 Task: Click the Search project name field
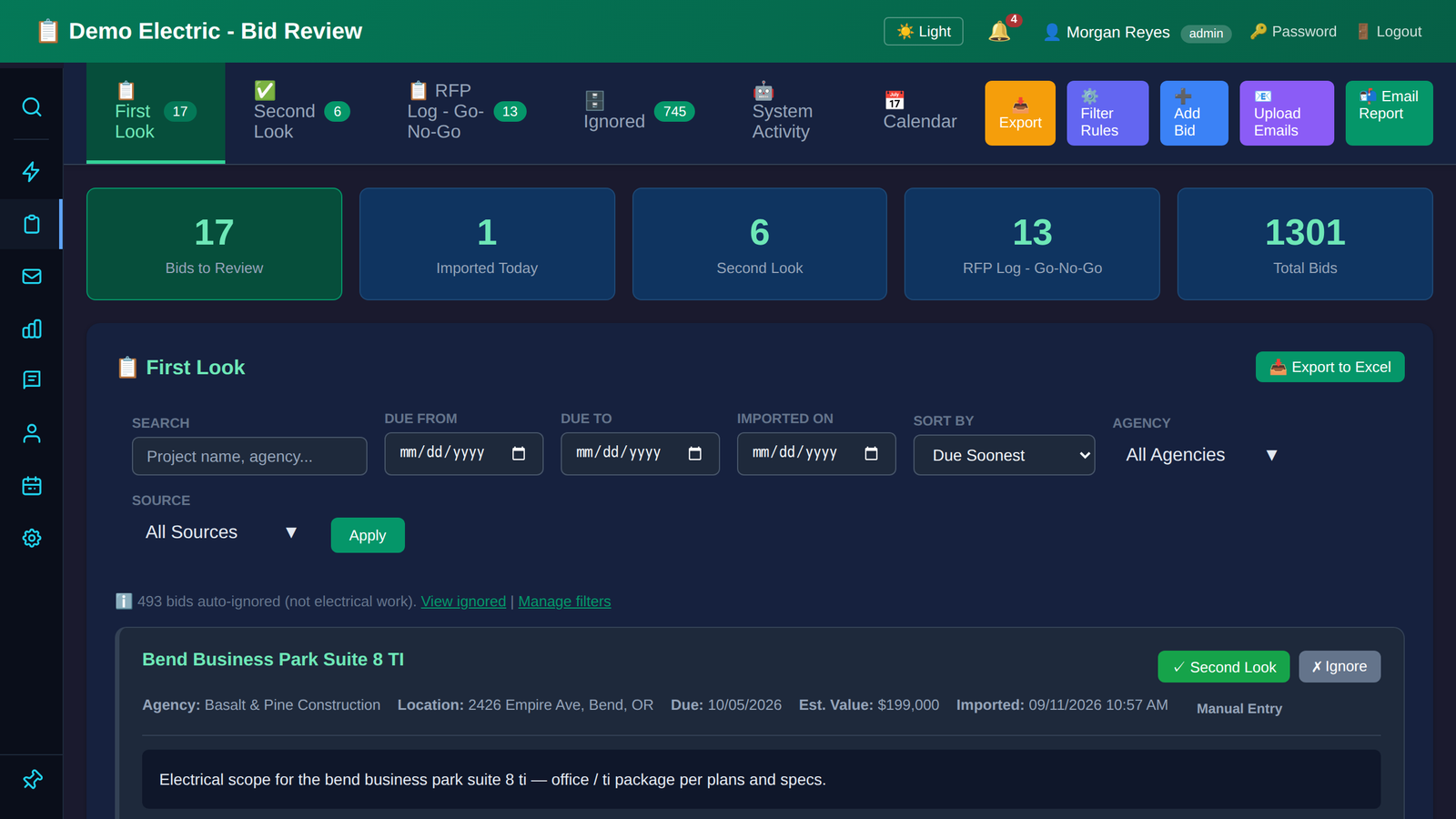coord(249,456)
